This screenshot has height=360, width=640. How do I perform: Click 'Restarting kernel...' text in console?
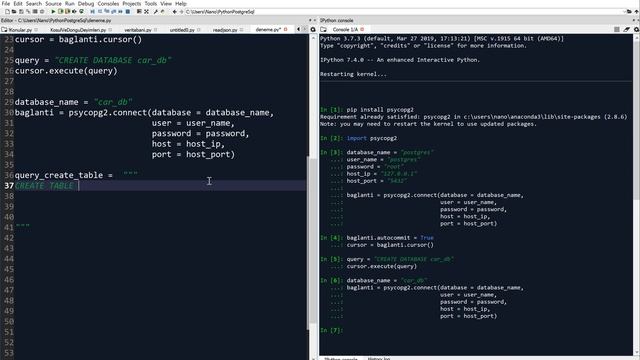353,74
